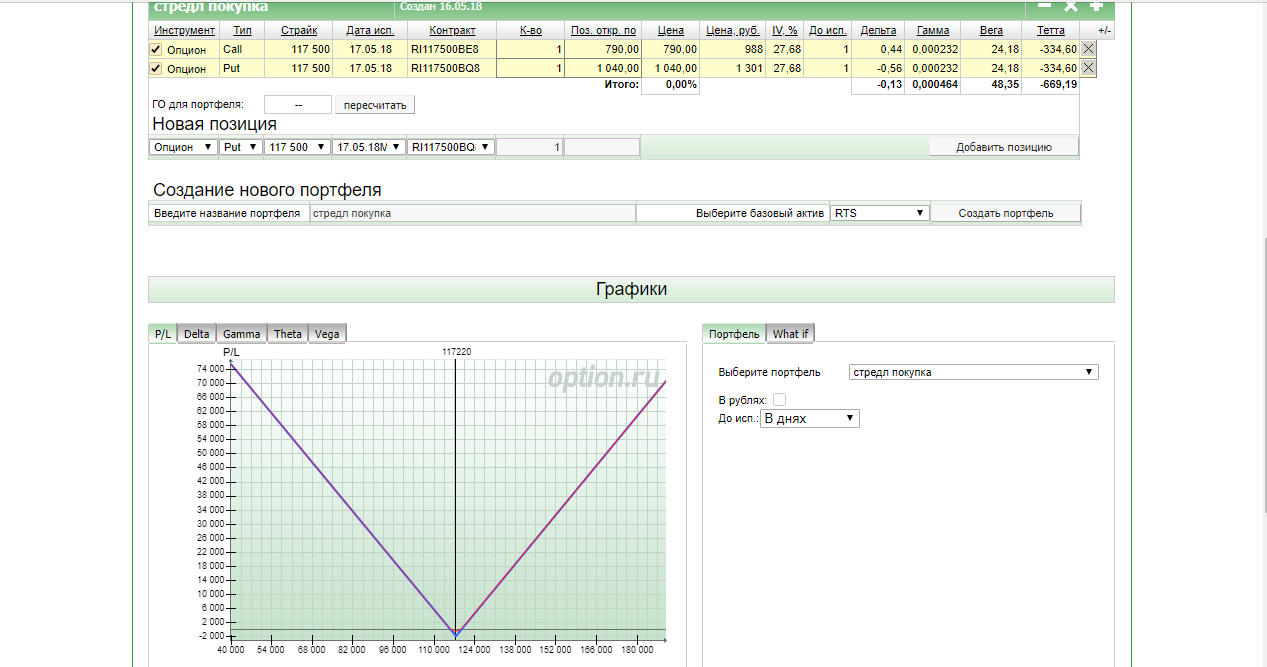Open the RTS base asset dropdown

879,213
